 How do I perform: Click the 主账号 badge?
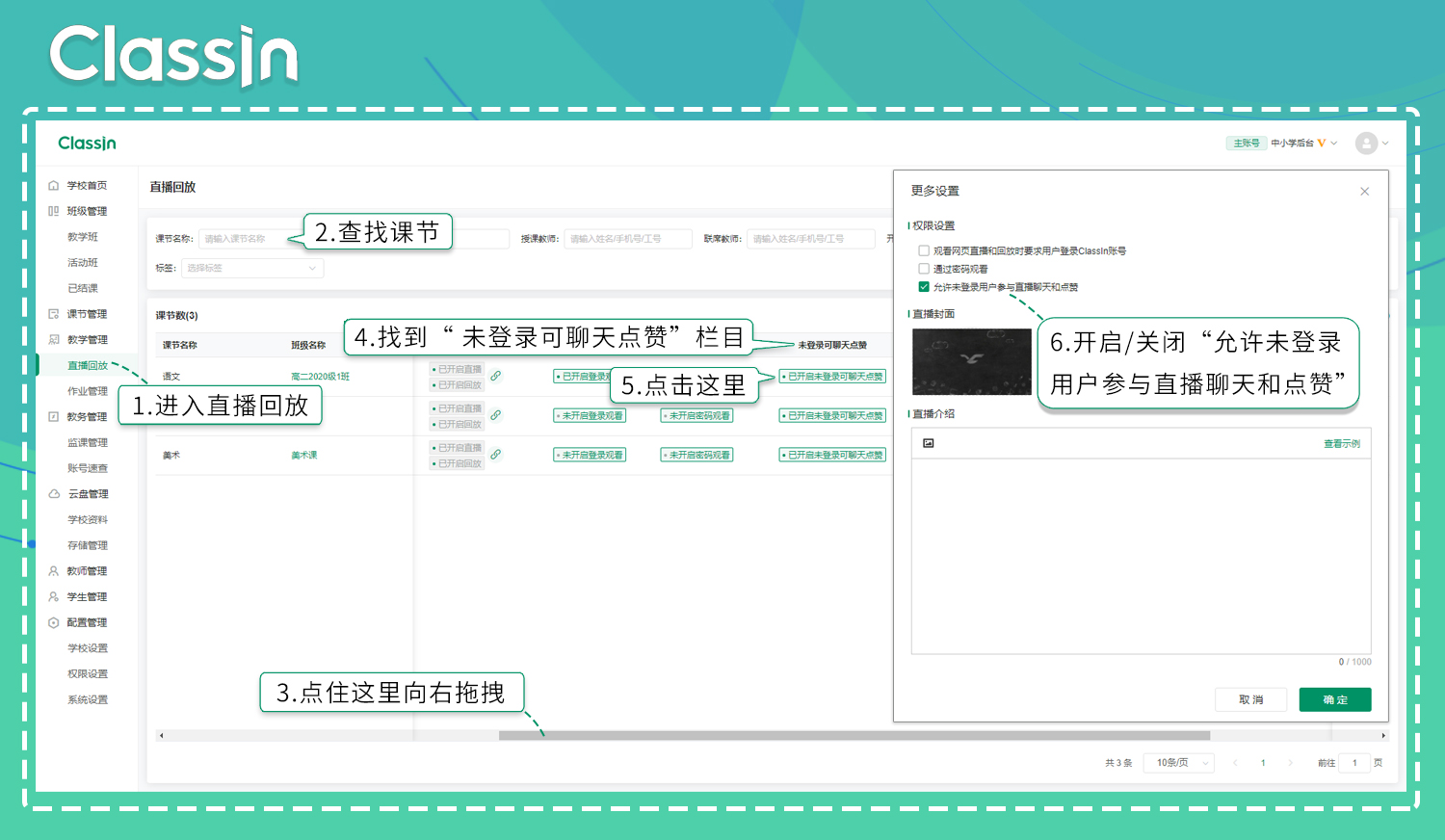(1247, 143)
